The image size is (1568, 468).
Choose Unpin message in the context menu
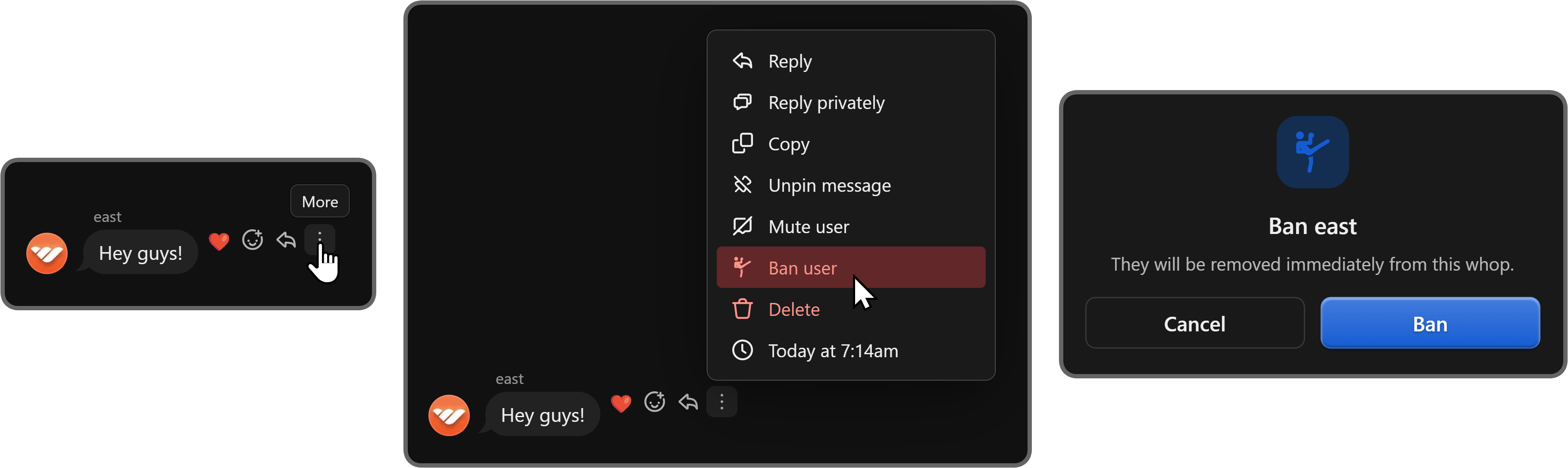830,185
